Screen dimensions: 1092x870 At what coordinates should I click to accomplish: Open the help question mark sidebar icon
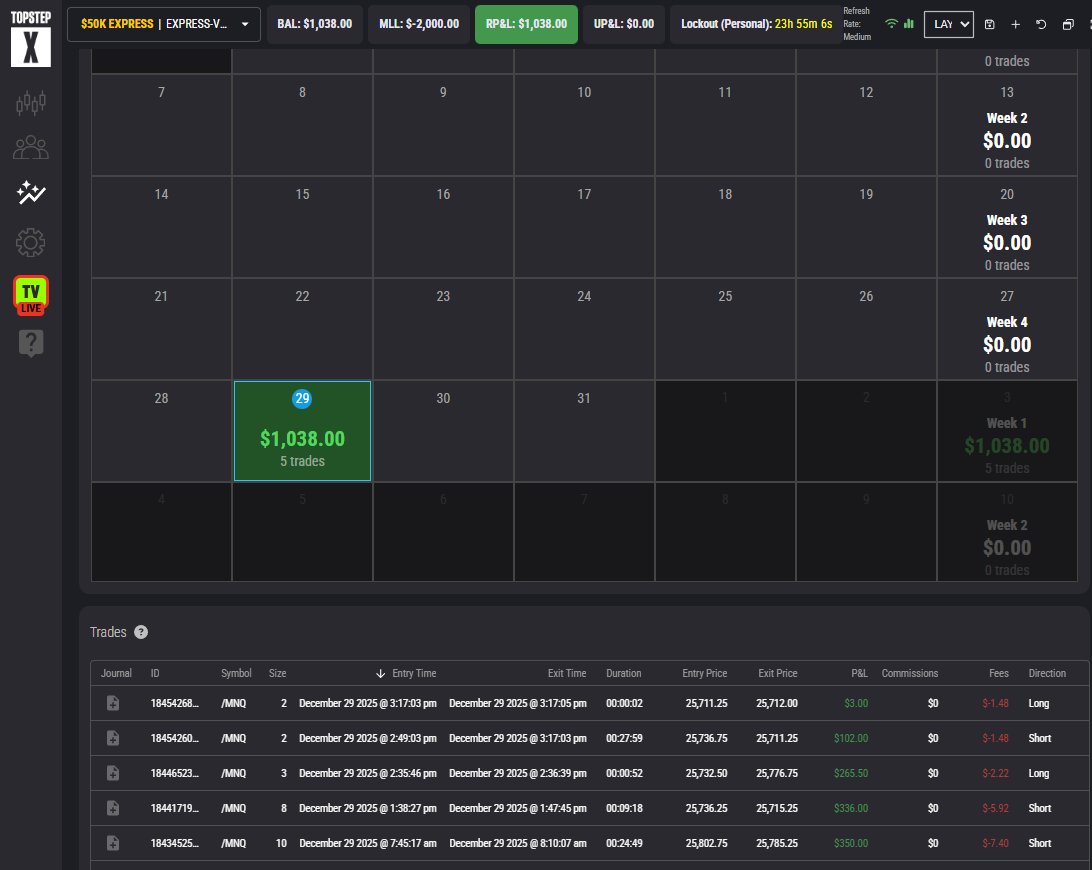point(31,343)
